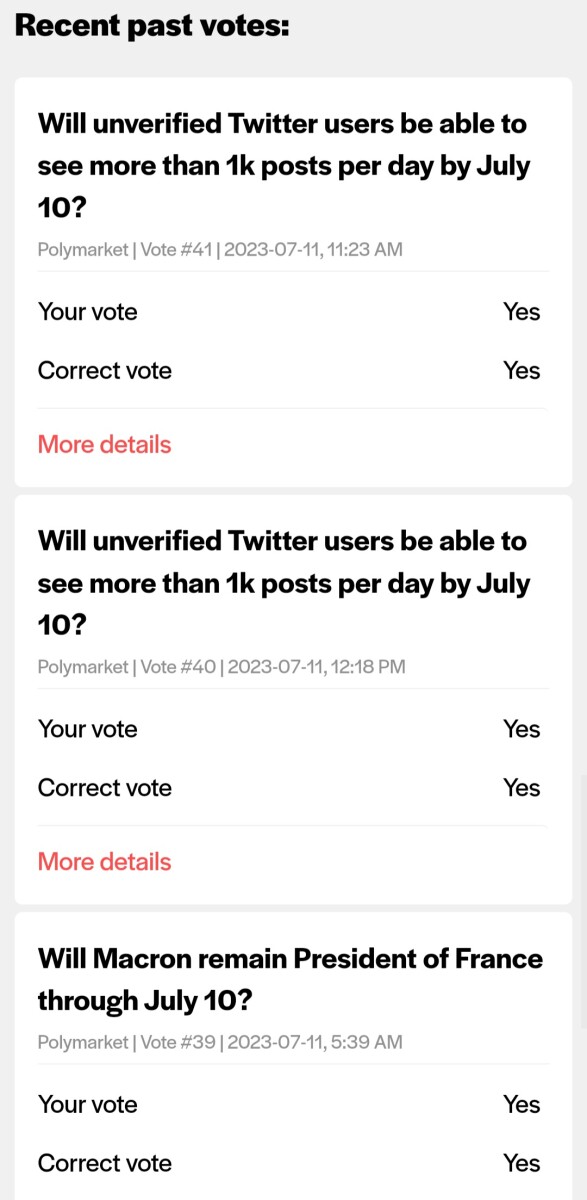Click Your vote Yes value in Vote #40 card
587x1200 pixels.
click(x=522, y=729)
